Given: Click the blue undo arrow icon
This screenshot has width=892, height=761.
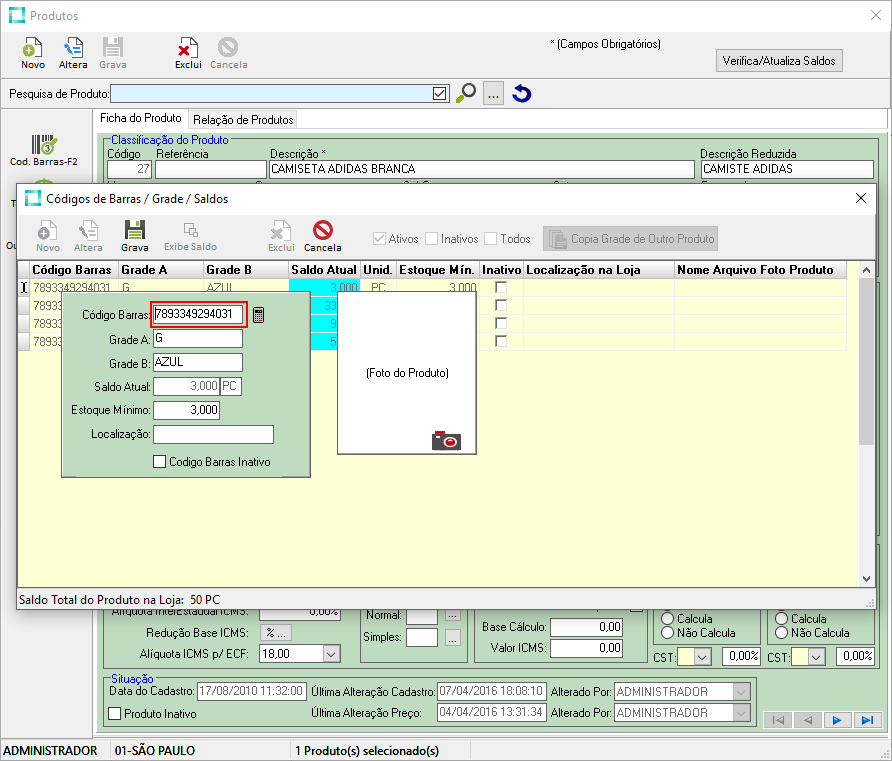Looking at the screenshot, I should 521,93.
